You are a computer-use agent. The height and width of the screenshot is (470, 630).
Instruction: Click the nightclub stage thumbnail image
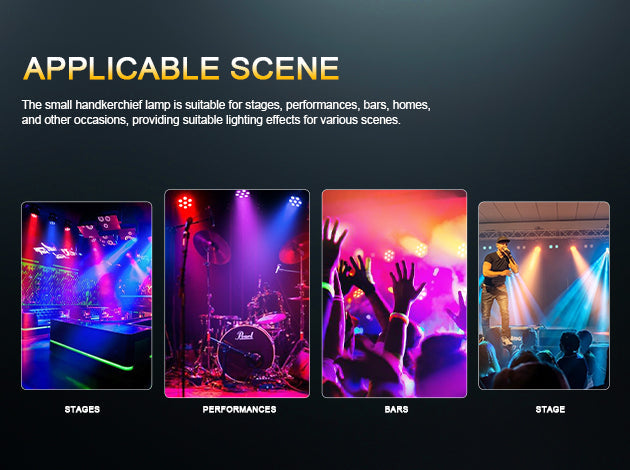tap(86, 295)
